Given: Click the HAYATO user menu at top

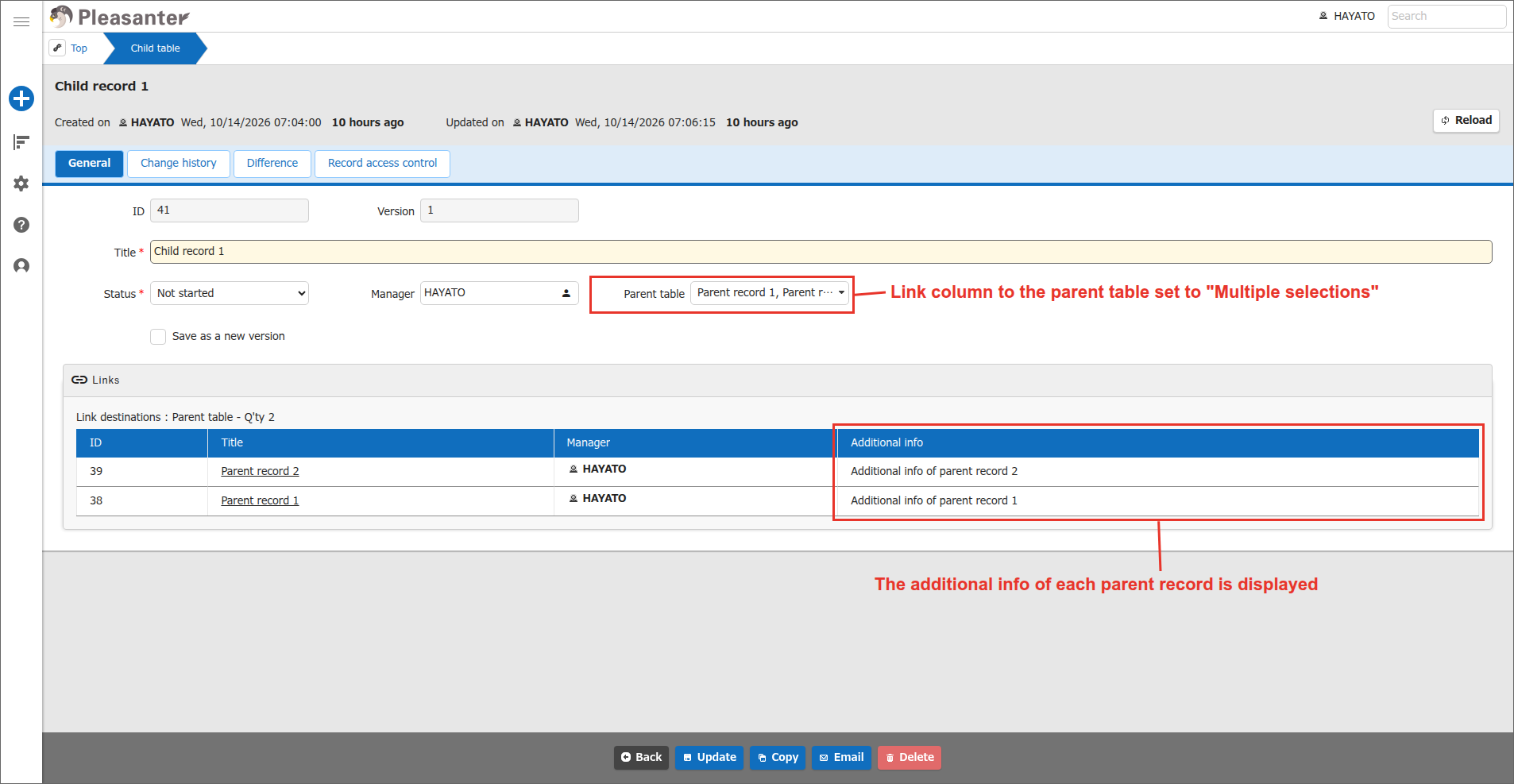Looking at the screenshot, I should click(1347, 16).
